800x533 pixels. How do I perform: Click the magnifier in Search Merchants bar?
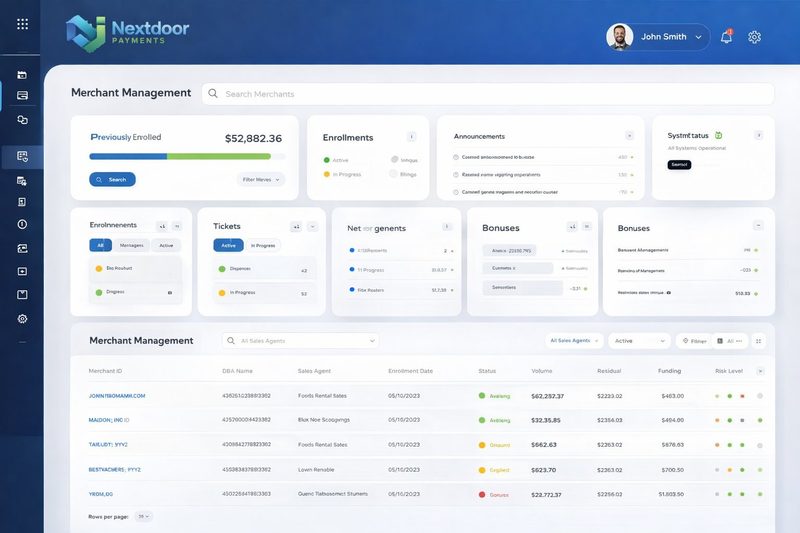coord(213,94)
